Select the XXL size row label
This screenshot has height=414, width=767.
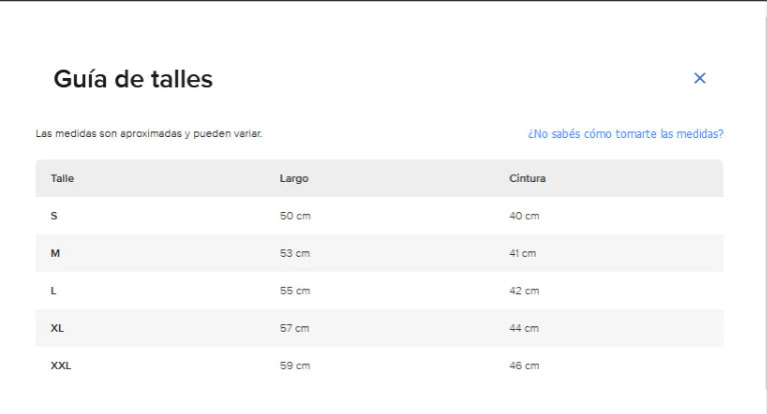click(61, 366)
